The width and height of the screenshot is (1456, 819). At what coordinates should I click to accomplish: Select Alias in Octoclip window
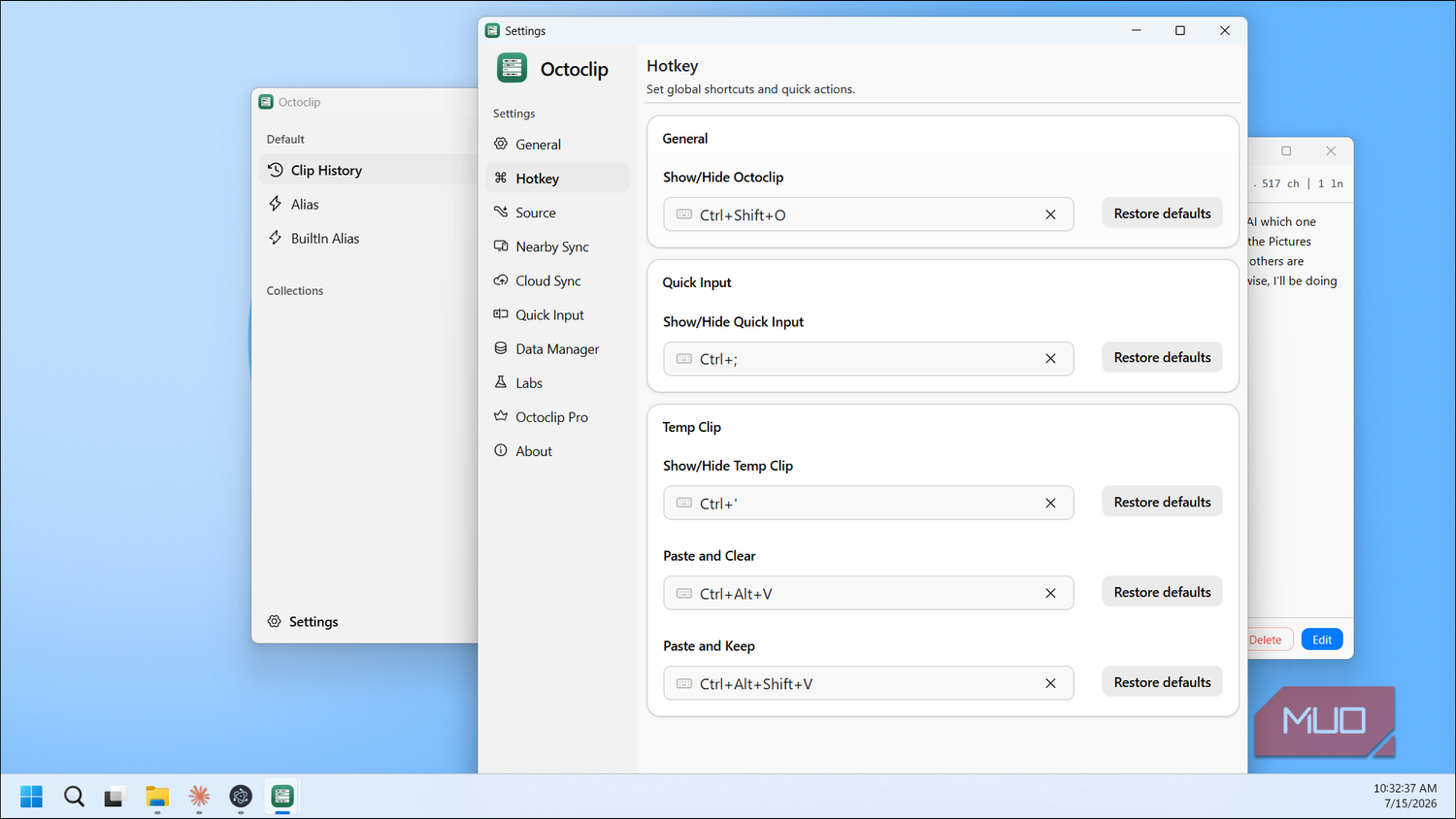(369, 204)
